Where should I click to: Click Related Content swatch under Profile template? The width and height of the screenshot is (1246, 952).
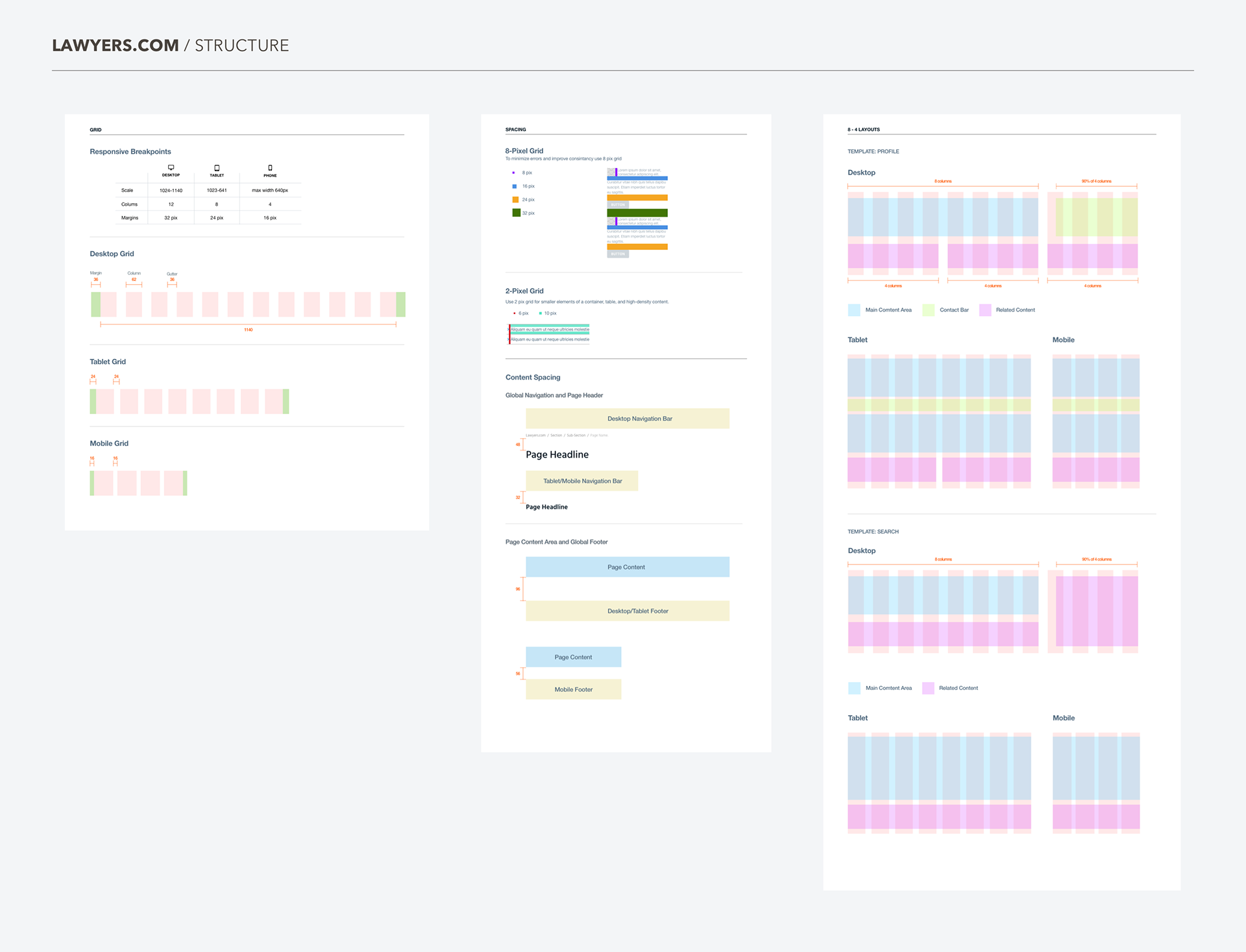pos(985,310)
